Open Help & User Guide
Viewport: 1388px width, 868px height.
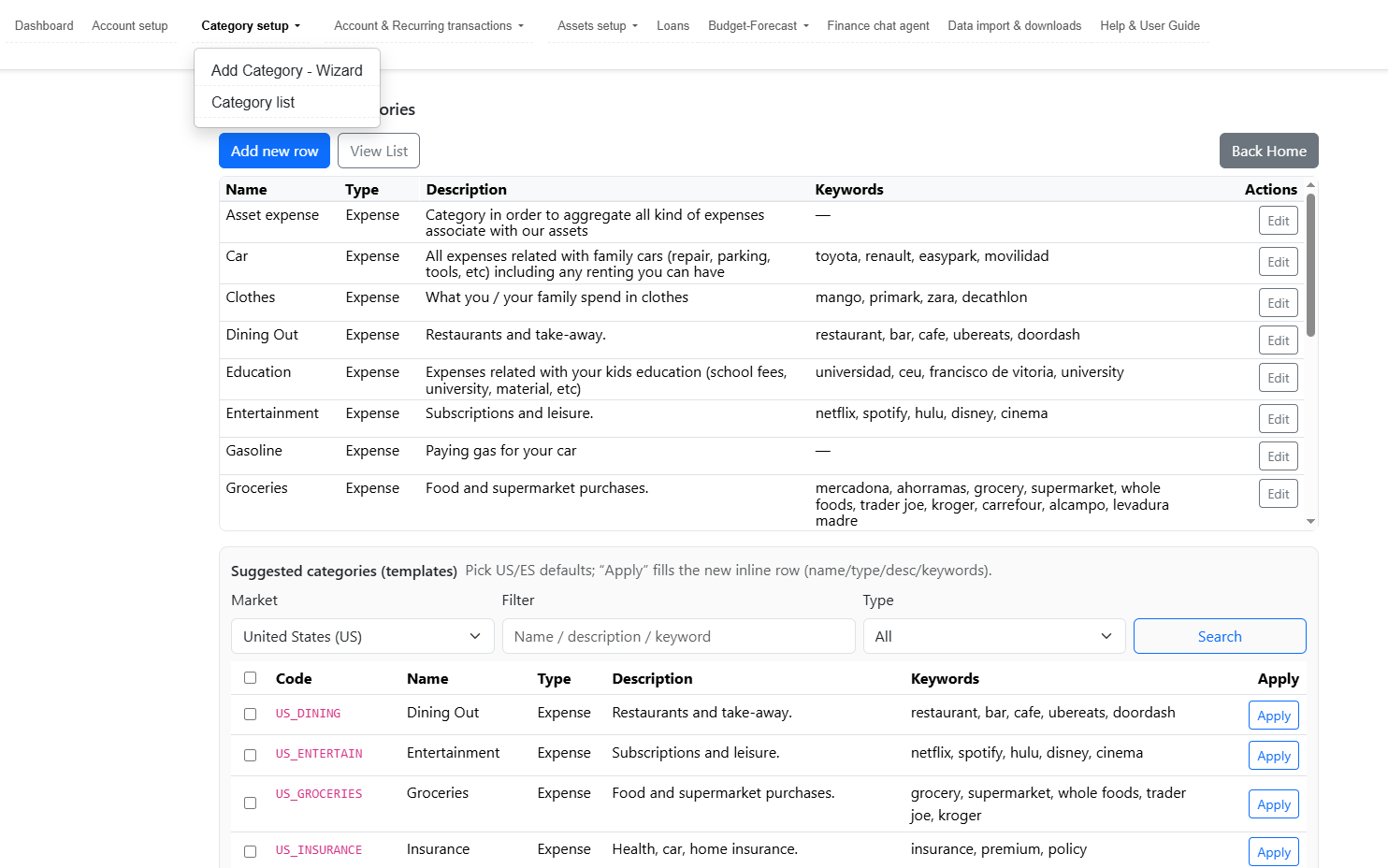[x=1150, y=25]
